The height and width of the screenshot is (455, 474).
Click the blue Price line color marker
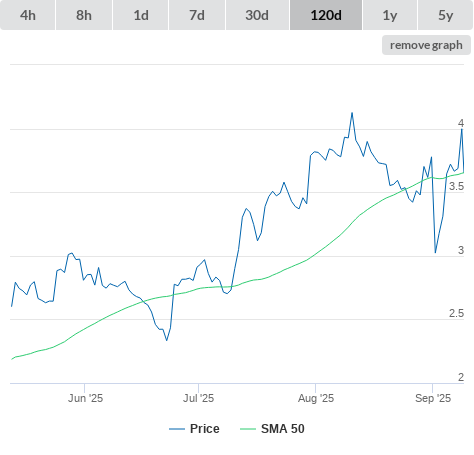pos(177,429)
